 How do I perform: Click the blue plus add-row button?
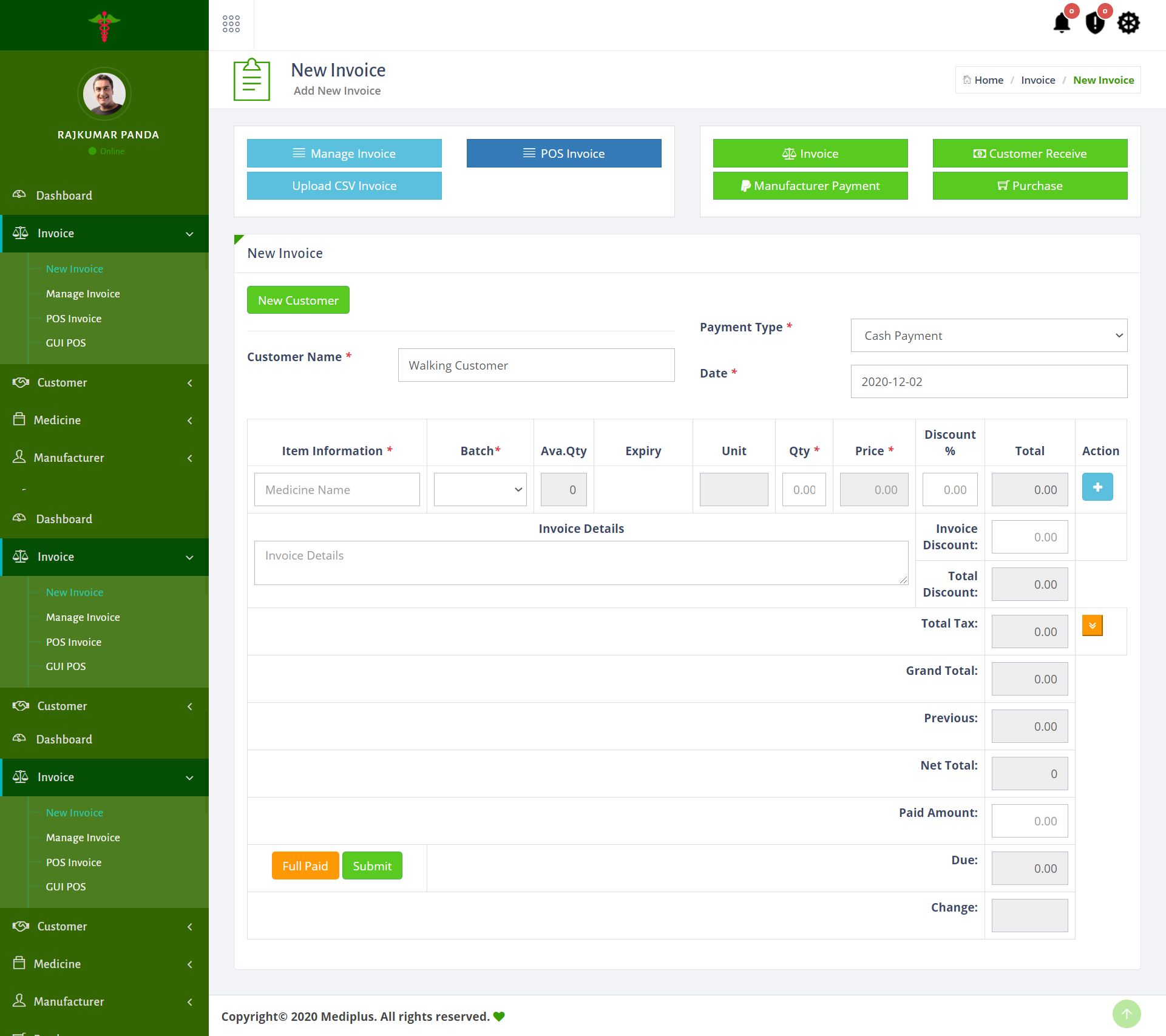tap(1097, 487)
